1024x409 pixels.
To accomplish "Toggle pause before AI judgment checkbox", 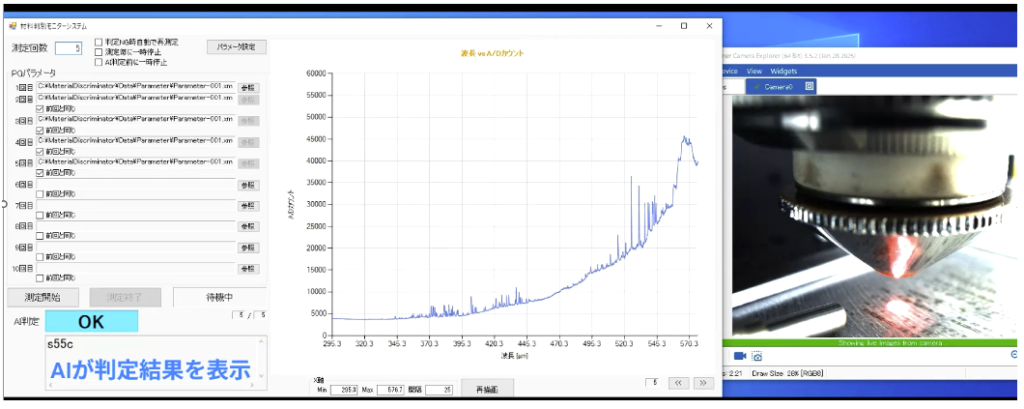I will click(99, 62).
